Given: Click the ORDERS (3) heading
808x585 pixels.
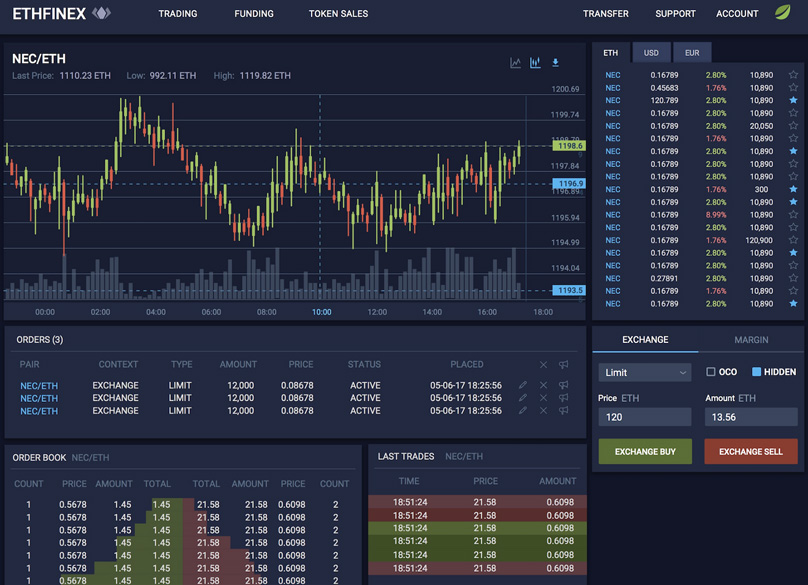Looking at the screenshot, I should (40, 340).
